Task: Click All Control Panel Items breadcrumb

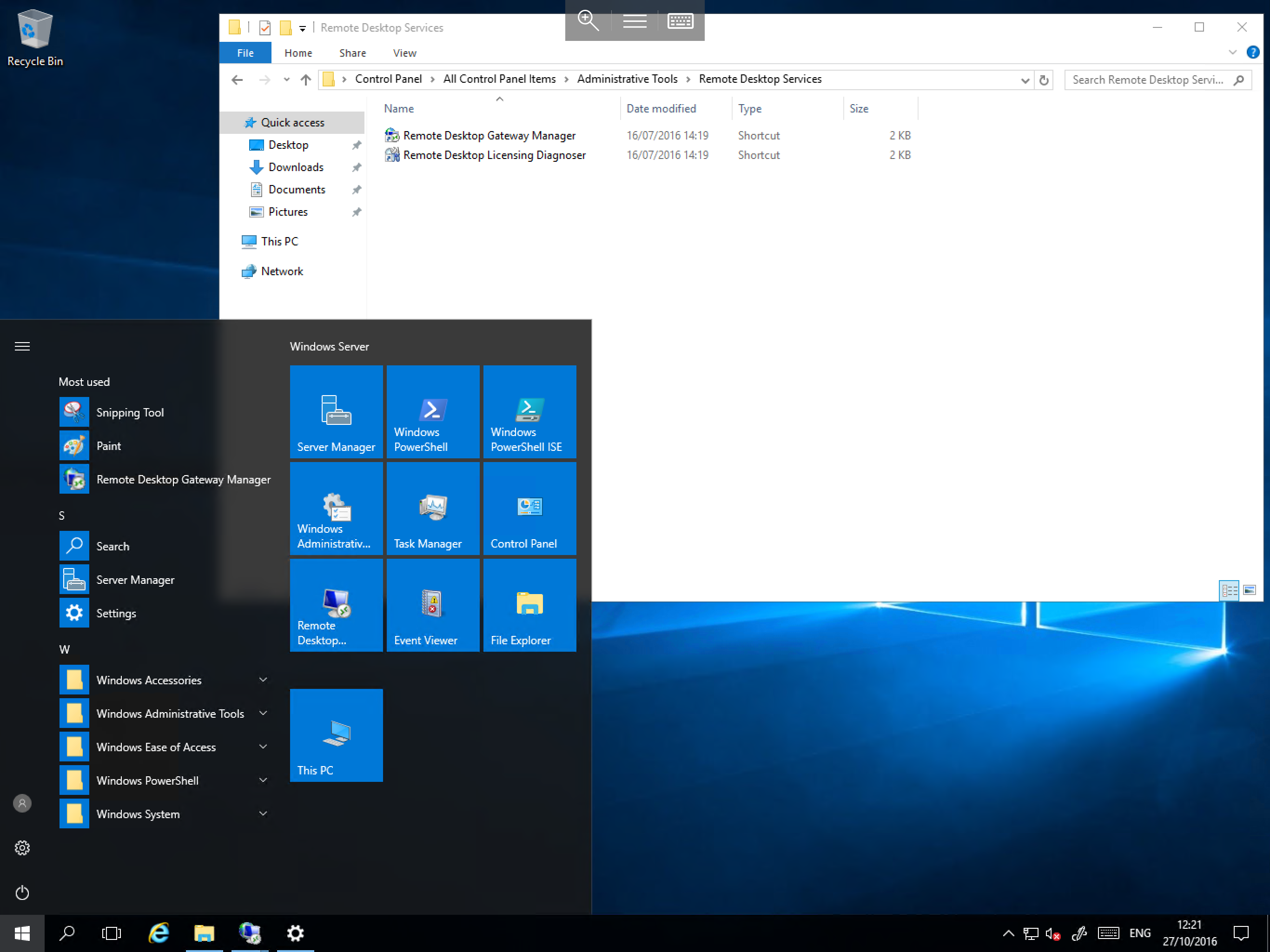Action: pos(499,79)
